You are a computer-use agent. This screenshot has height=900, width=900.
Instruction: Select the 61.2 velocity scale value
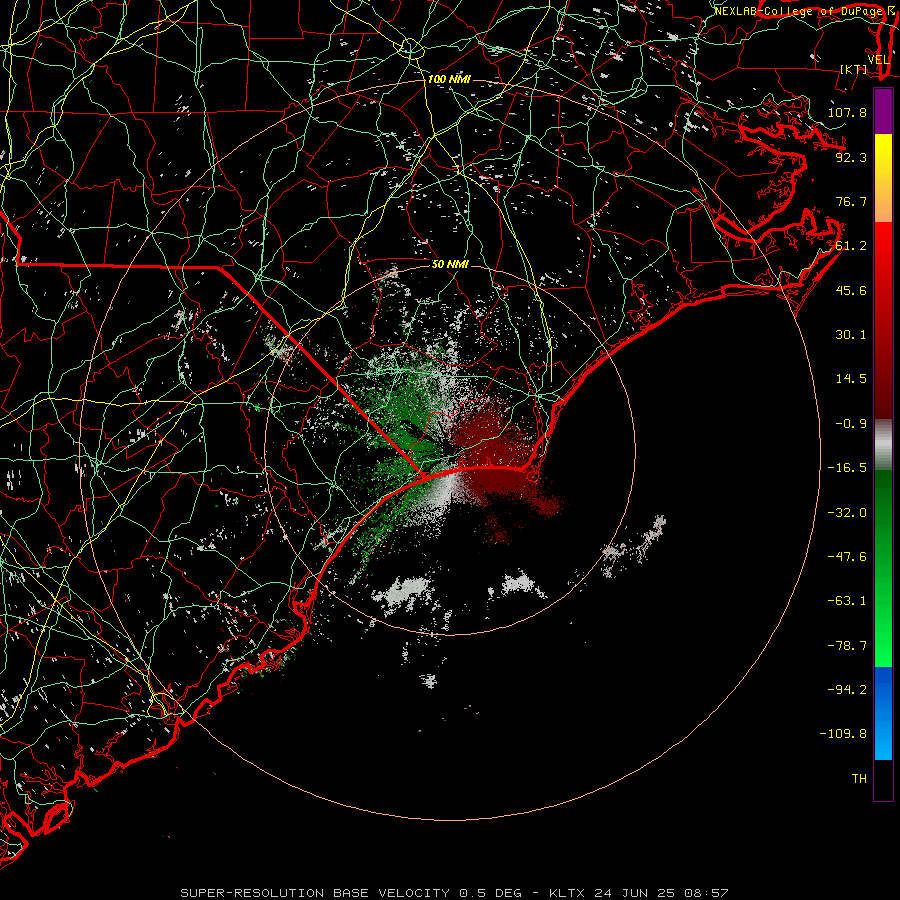pyautogui.click(x=851, y=246)
